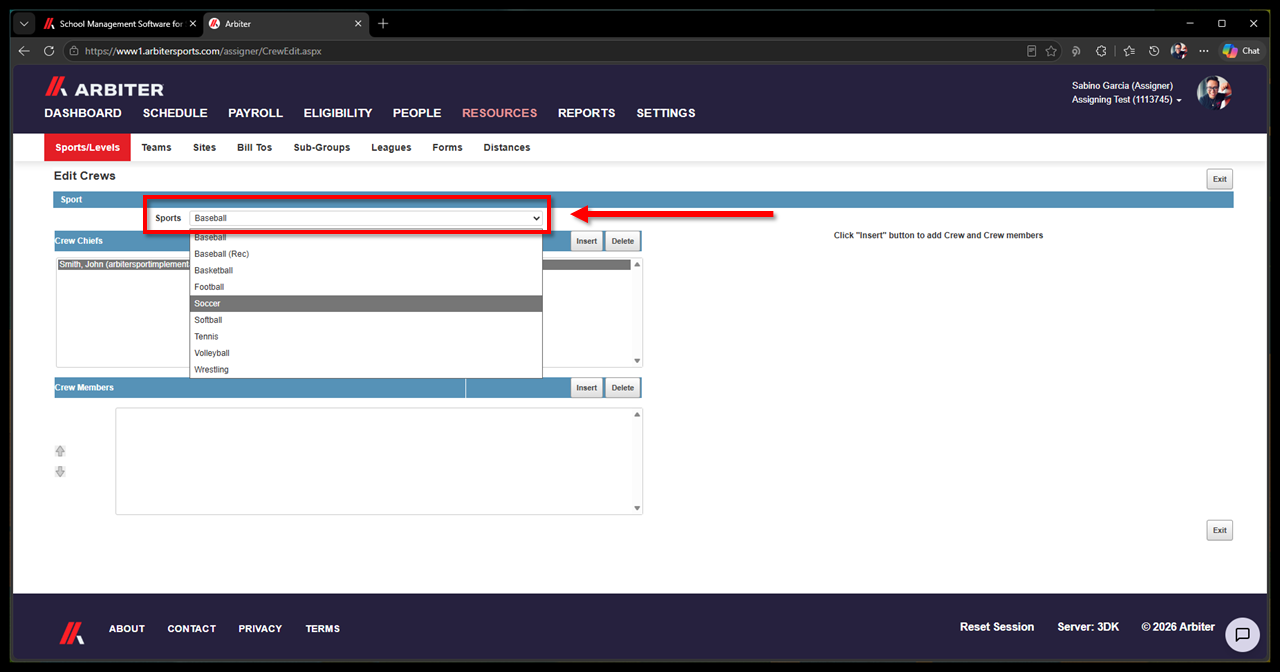Click Insert in Crew Members header
The image size is (1280, 672).
[x=587, y=388]
